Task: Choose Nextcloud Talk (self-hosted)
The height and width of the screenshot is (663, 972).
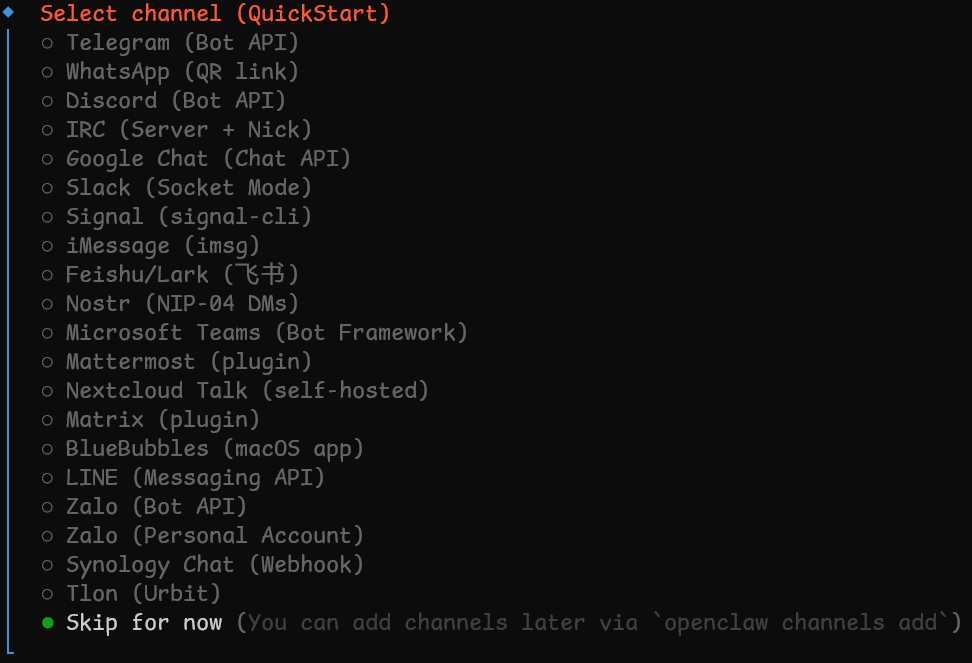Action: (246, 391)
